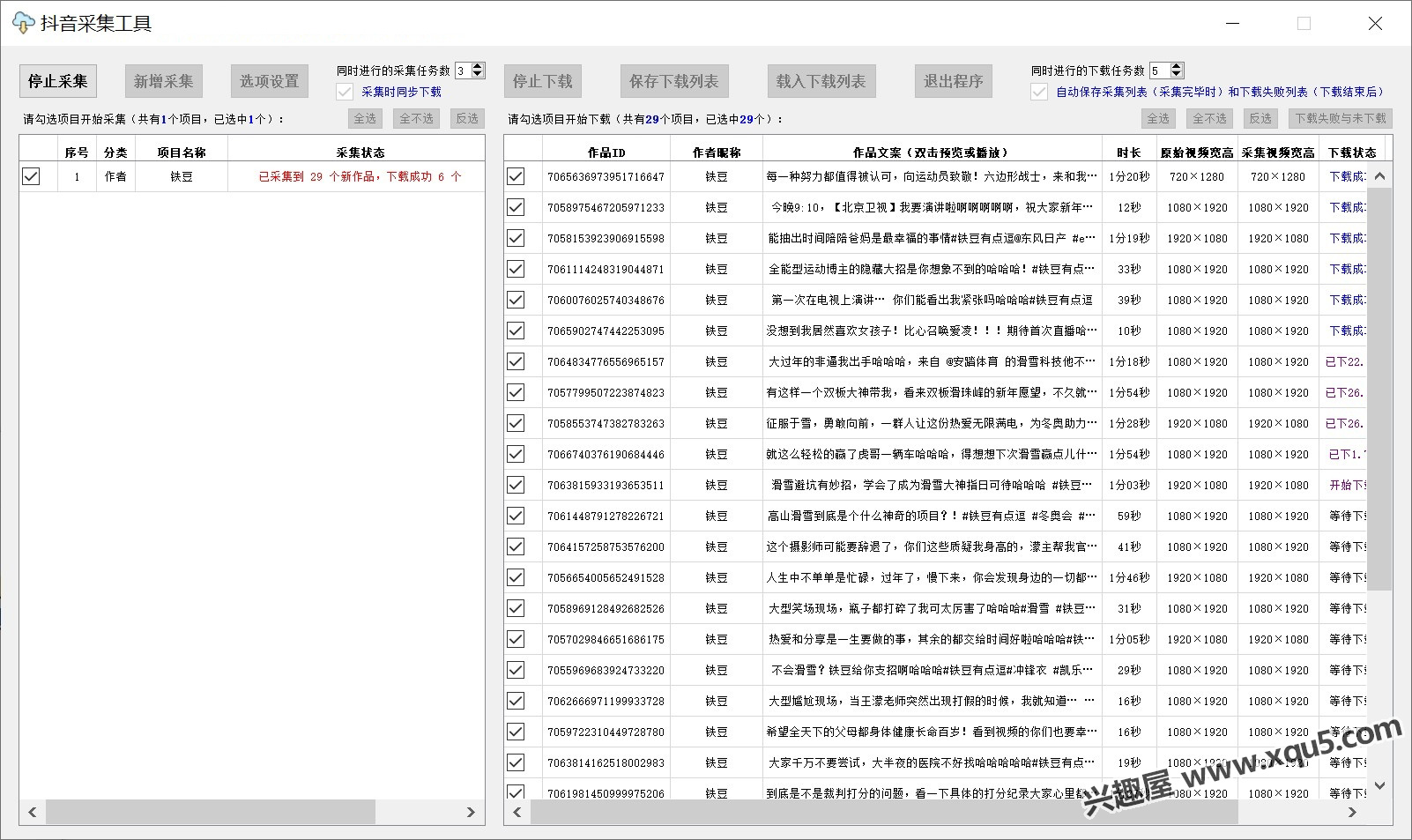Uncheck checkbox for work 7066740376190684446
This screenshot has width=1412, height=840.
click(x=516, y=454)
